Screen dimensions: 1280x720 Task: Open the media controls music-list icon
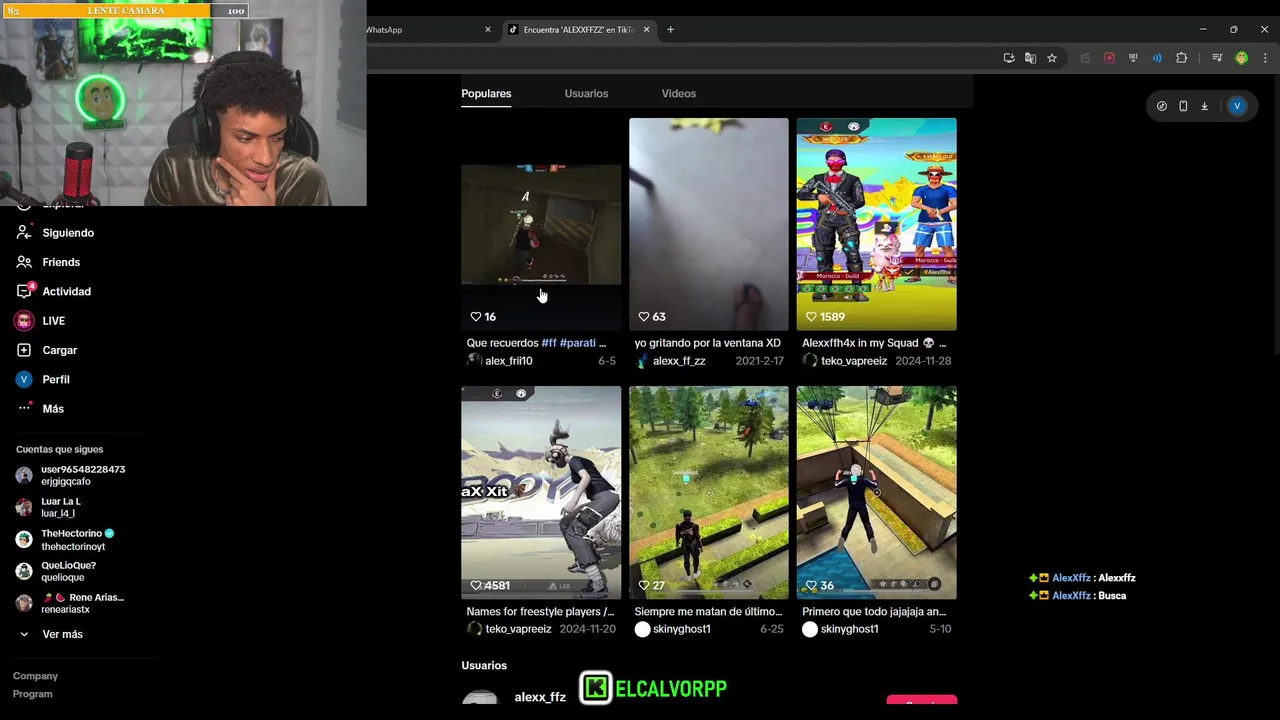click(x=1217, y=58)
